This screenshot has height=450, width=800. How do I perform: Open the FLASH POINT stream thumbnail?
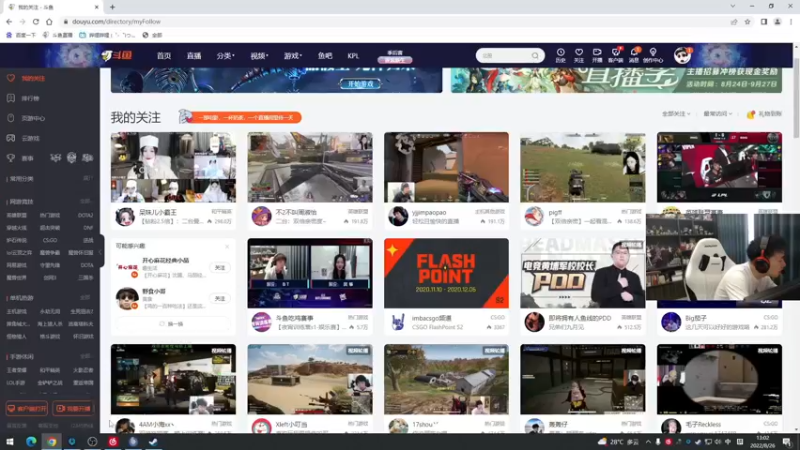(x=446, y=273)
